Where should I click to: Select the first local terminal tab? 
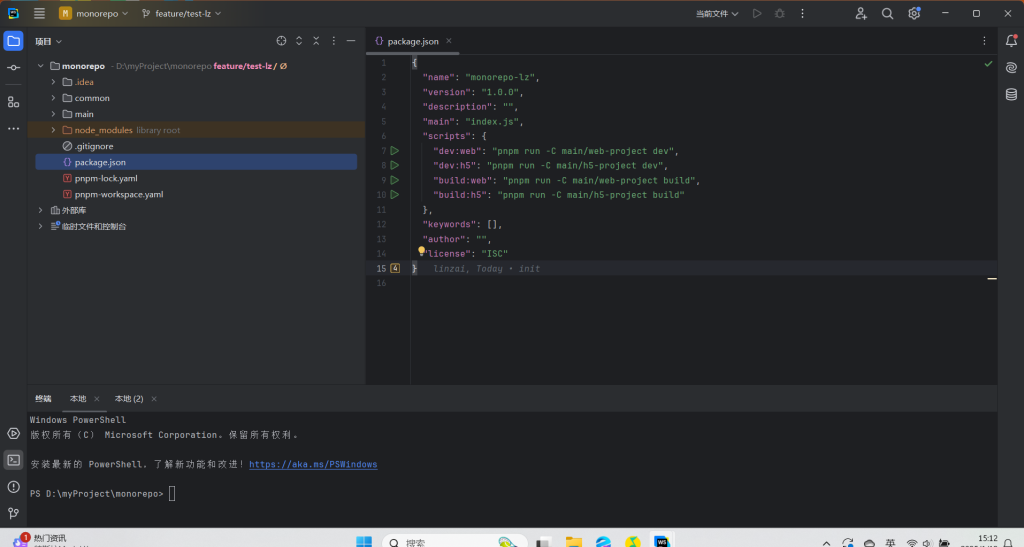click(78, 398)
